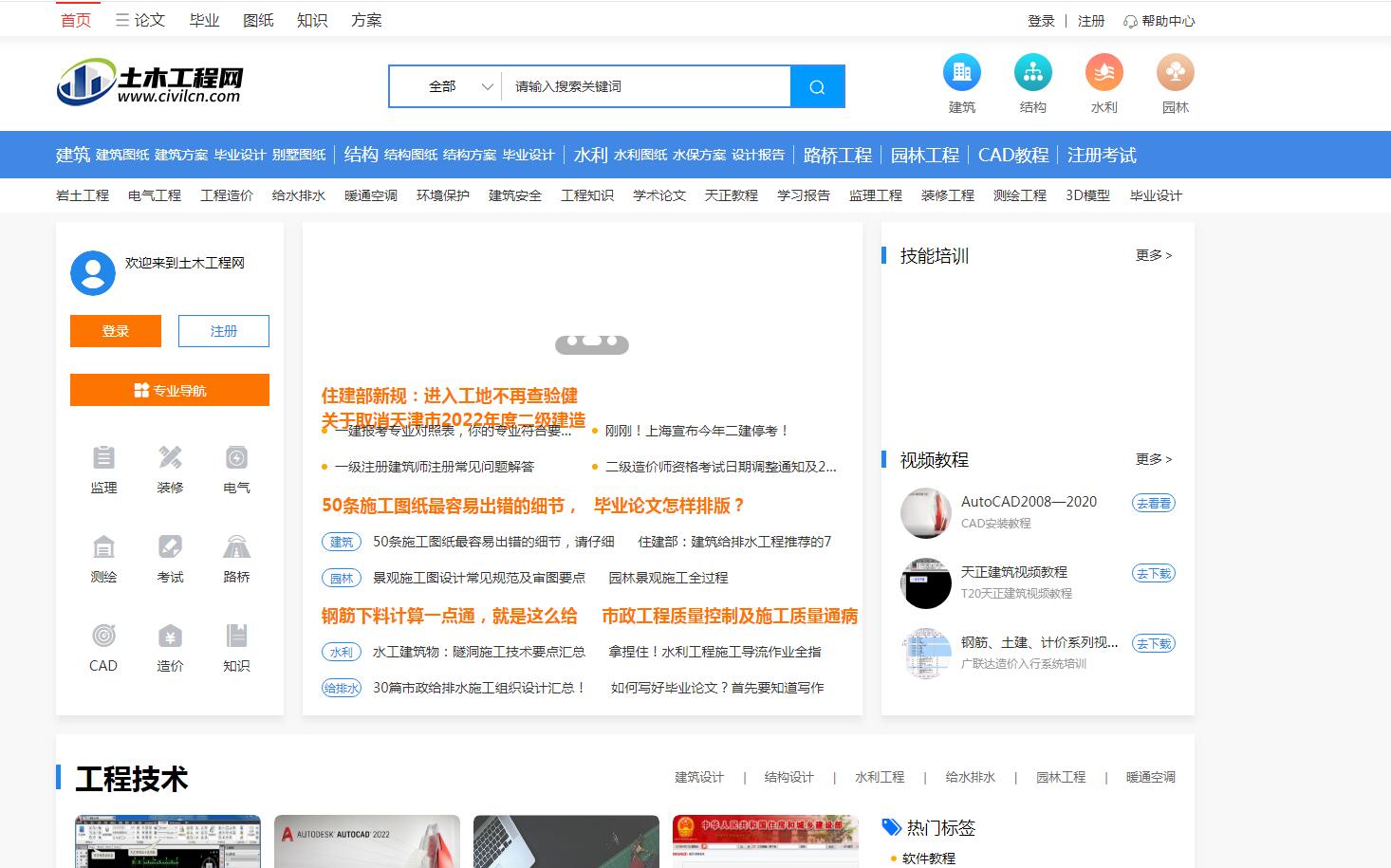1391x868 pixels.
Task: Select the CAD spiral icon
Action: [103, 637]
